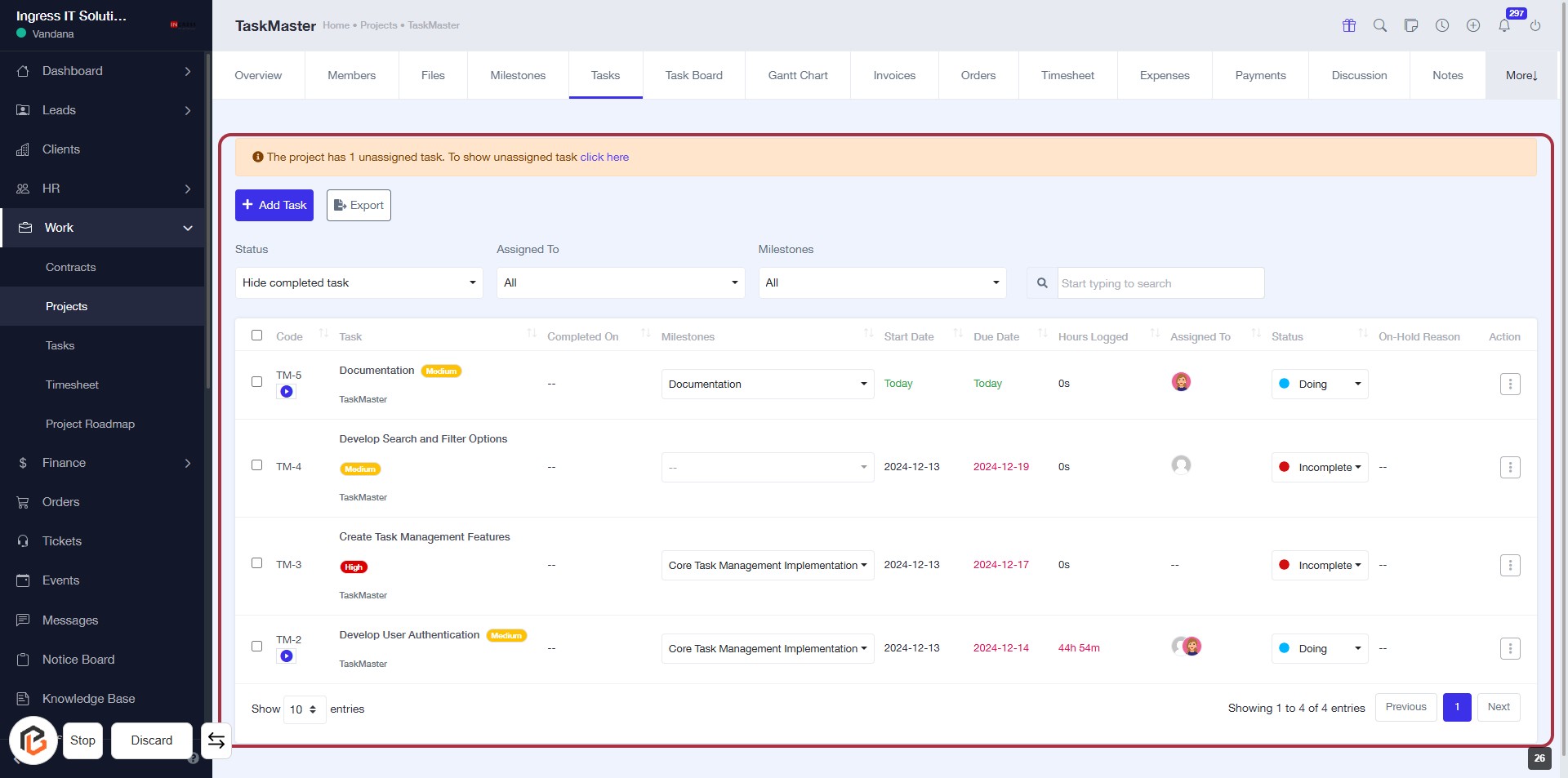Click the search magnifier in top bar

(x=1380, y=25)
